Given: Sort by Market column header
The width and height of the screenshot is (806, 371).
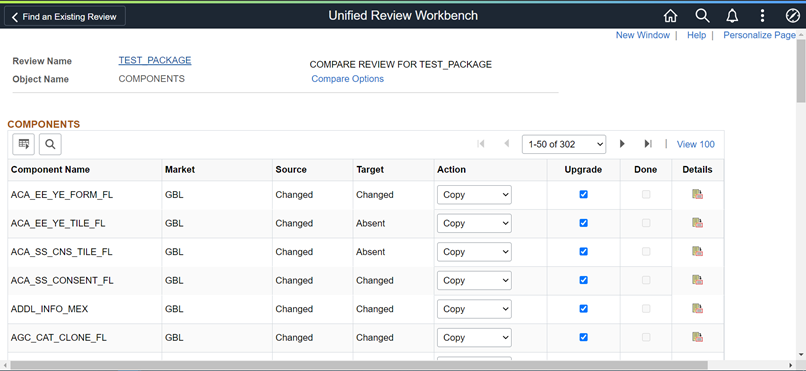Looking at the screenshot, I should coord(180,170).
